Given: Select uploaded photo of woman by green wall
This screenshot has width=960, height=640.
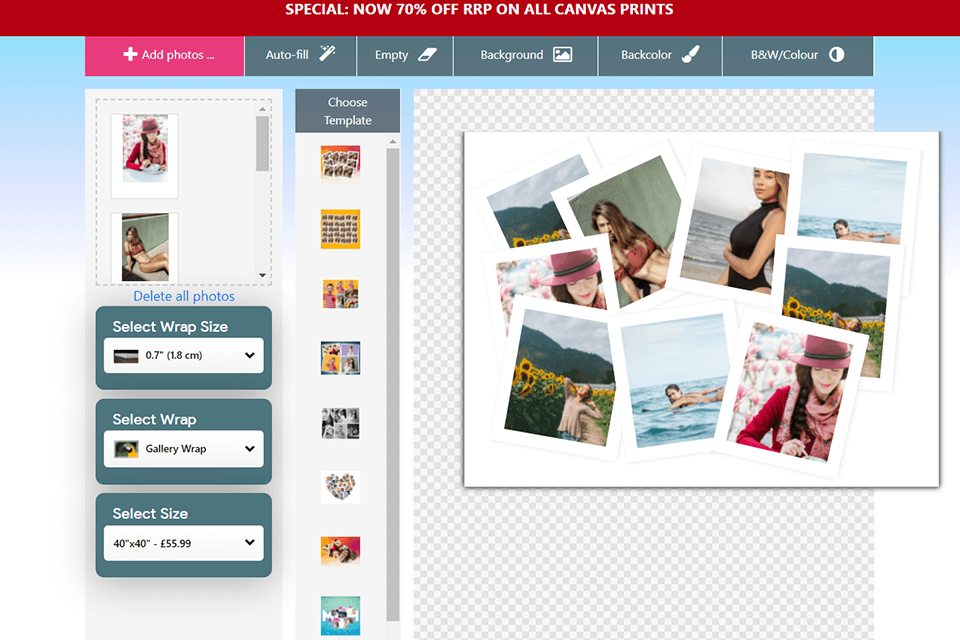Looking at the screenshot, I should pyautogui.click(x=144, y=247).
